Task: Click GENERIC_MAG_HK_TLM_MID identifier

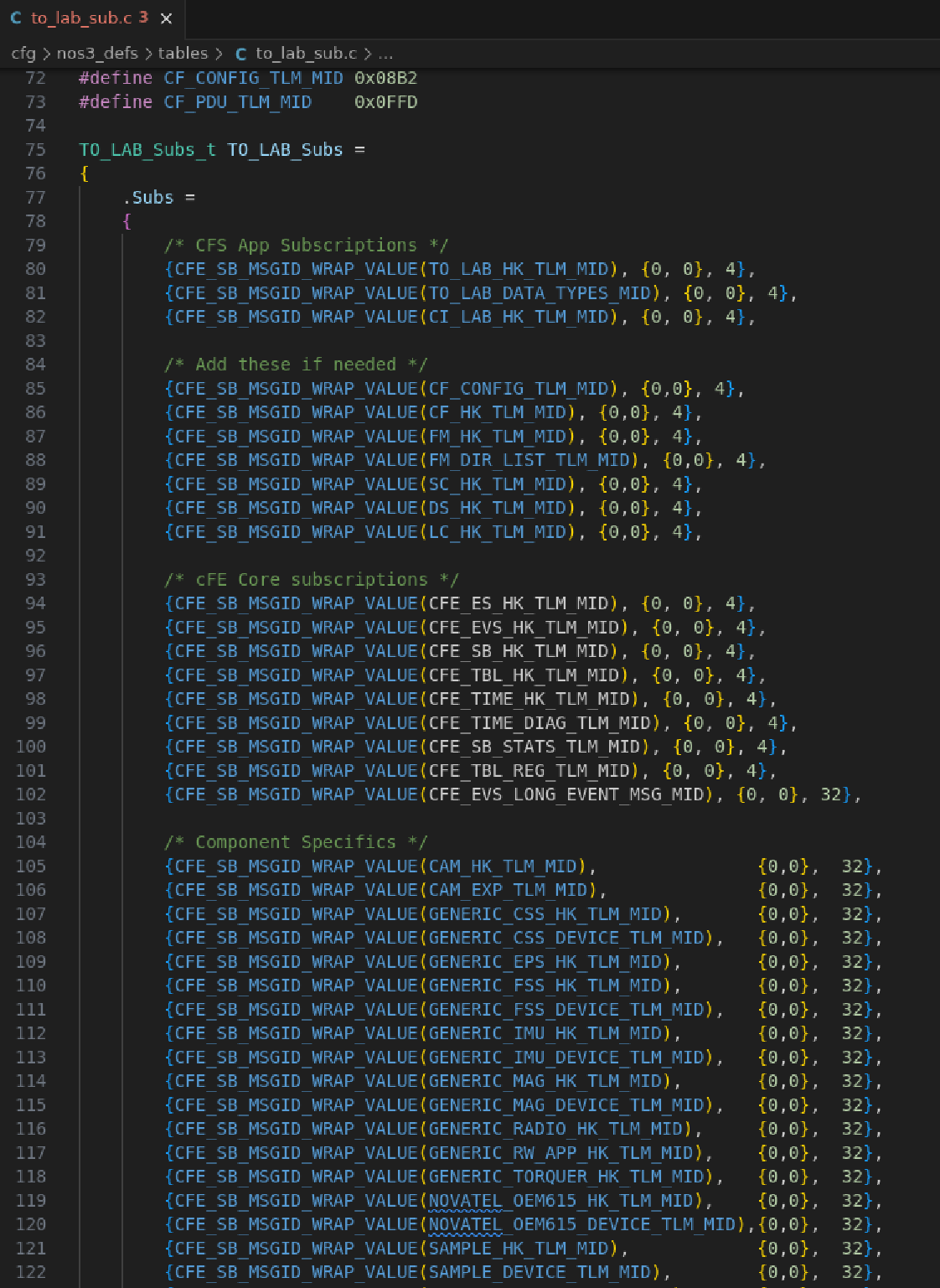Action: (x=545, y=1081)
